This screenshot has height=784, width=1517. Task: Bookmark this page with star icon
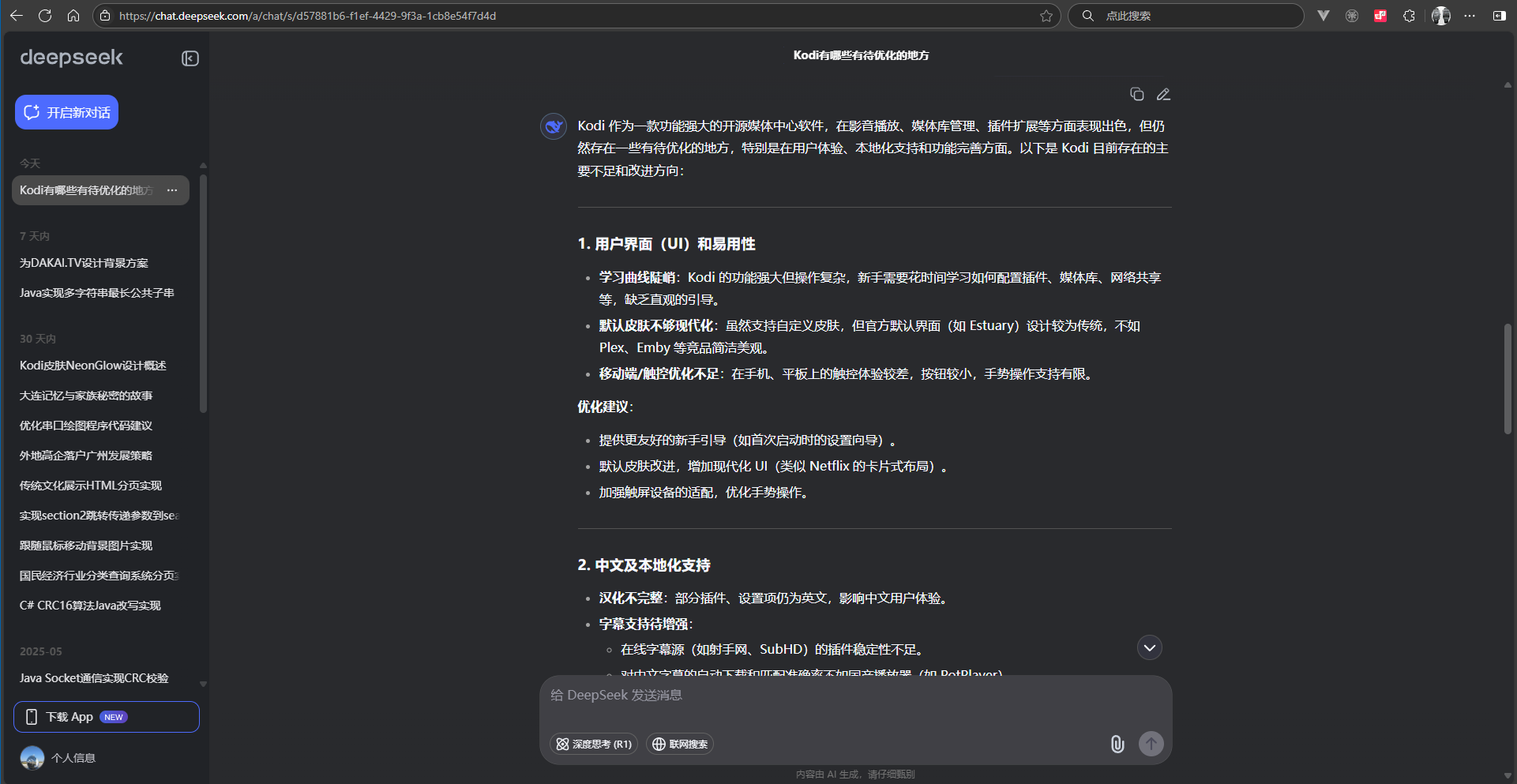coord(1046,16)
